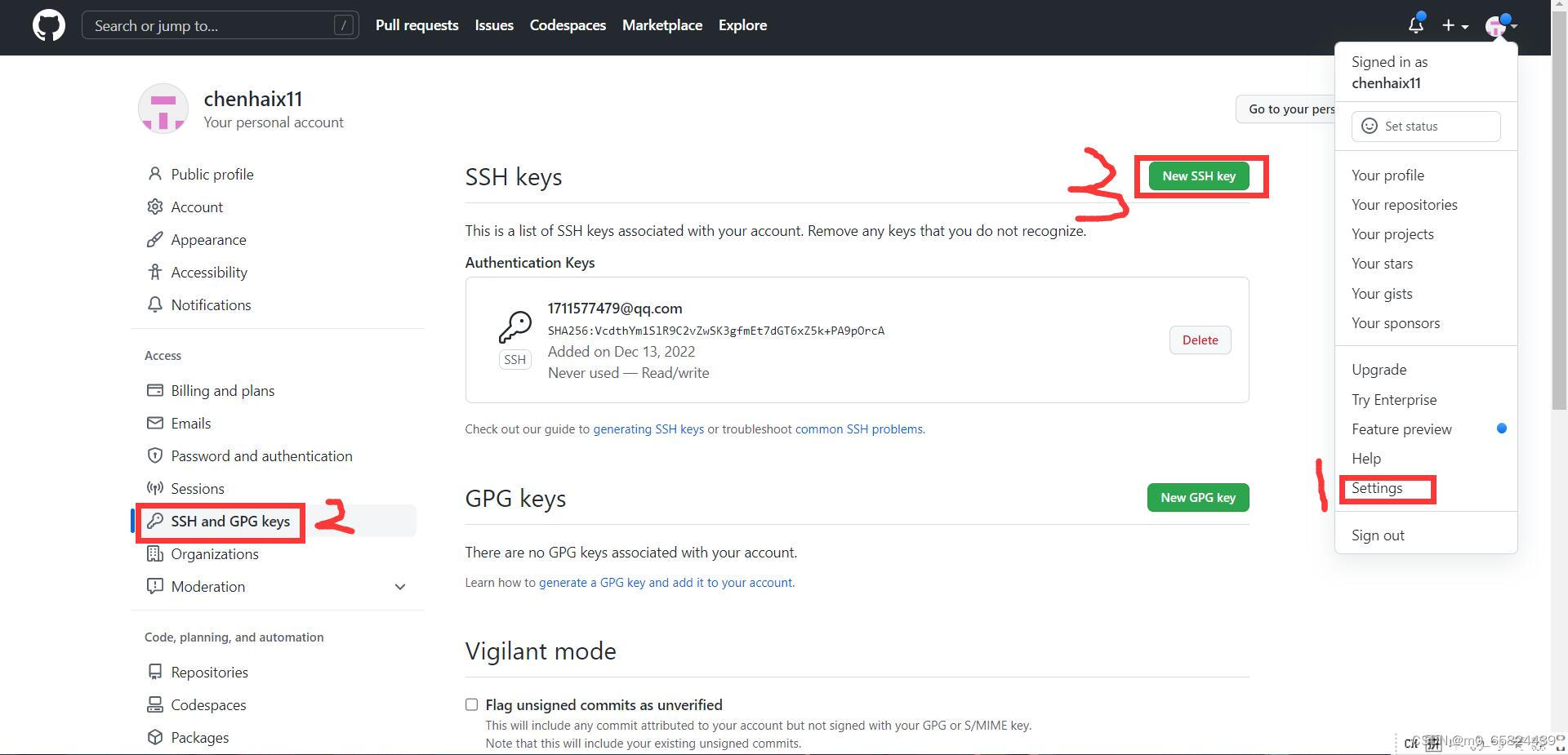Screen dimensions: 1568x755
Task: Click the Repositories book icon in sidebar
Action: point(155,672)
